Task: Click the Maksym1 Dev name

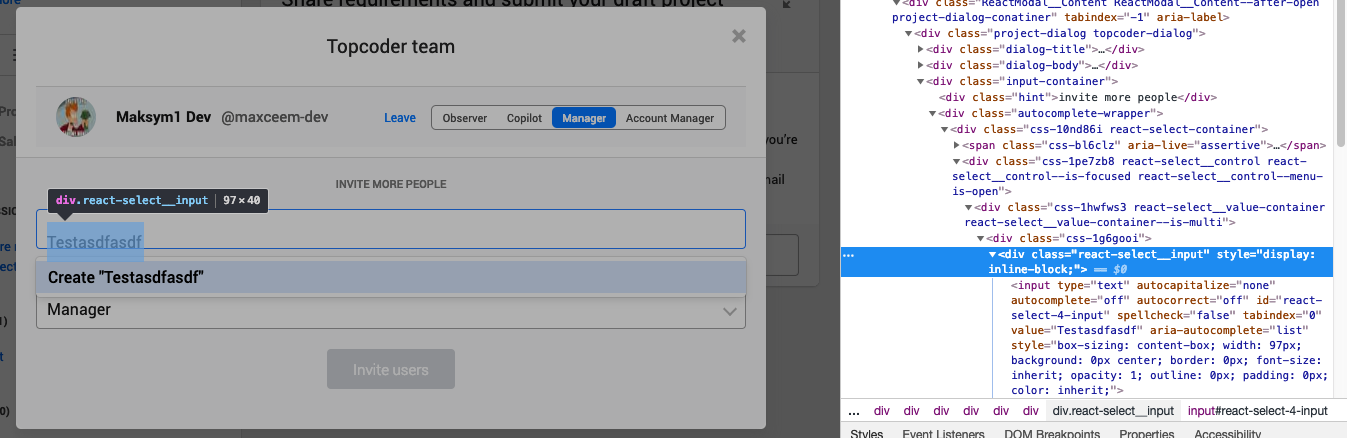Action: pyautogui.click(x=163, y=117)
